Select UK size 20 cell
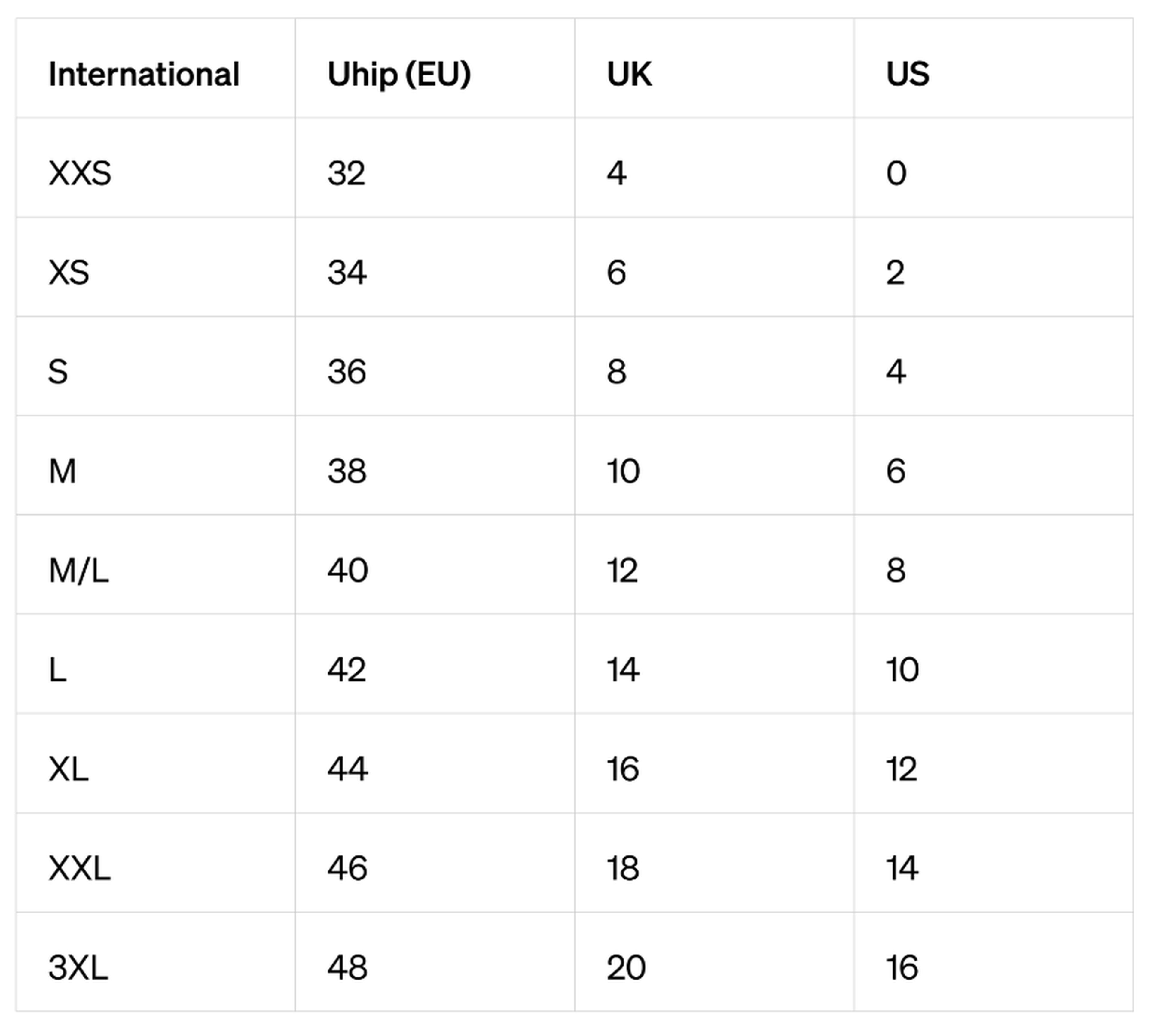1154x1036 pixels. point(626,968)
